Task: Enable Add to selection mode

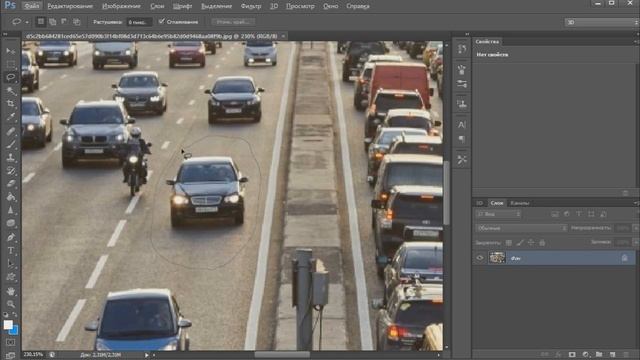Action: (53, 22)
